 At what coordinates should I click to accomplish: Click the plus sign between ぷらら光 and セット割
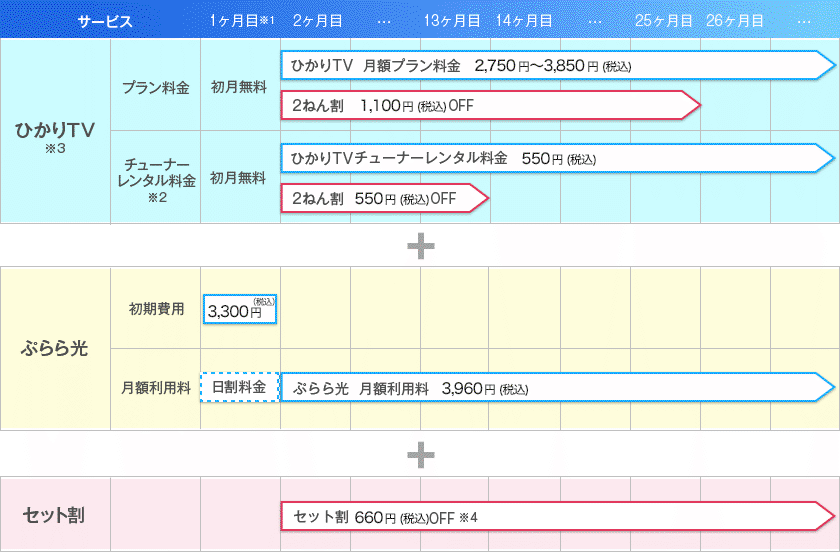[421, 455]
